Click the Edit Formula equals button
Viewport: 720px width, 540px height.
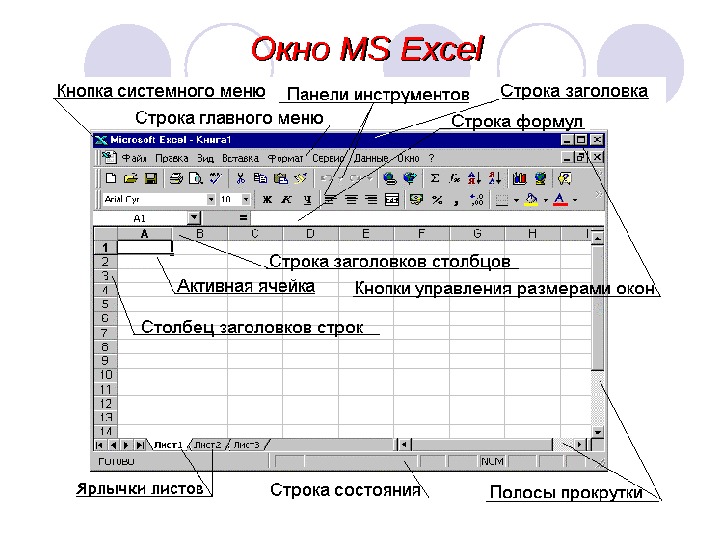point(243,218)
